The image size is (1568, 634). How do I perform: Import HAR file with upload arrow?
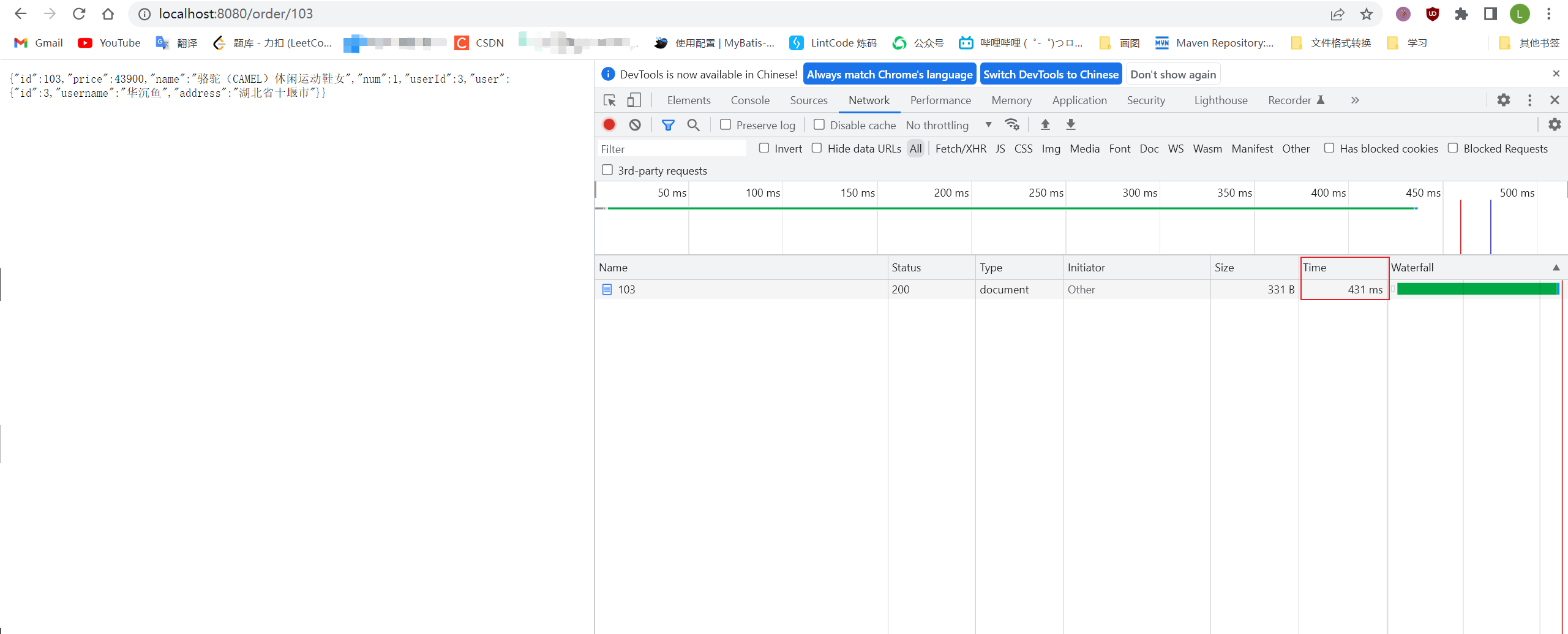1045,124
